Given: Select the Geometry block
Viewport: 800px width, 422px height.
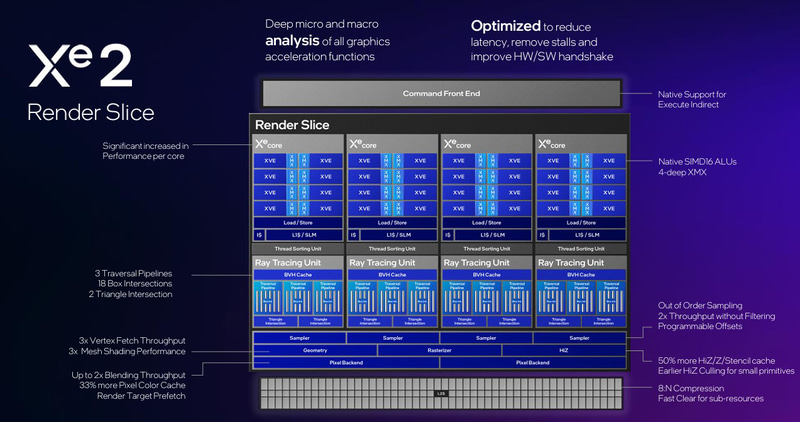Looking at the screenshot, I should 315,351.
